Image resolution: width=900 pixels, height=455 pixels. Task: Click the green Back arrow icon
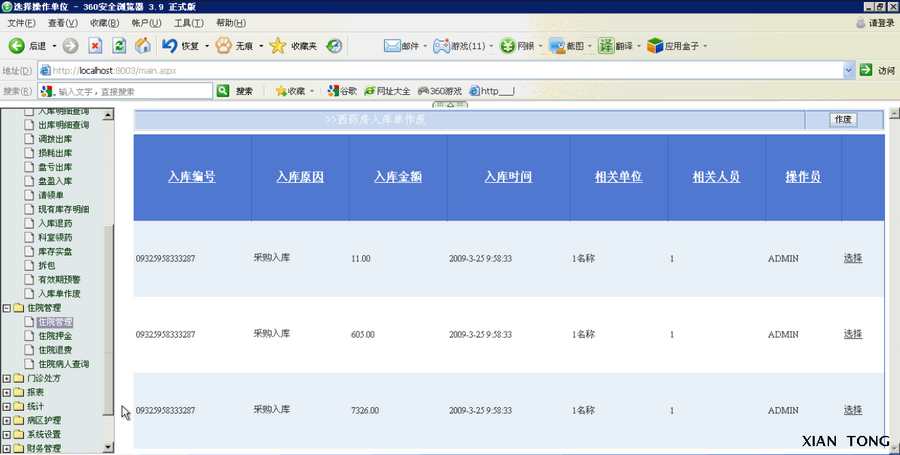pyautogui.click(x=17, y=45)
